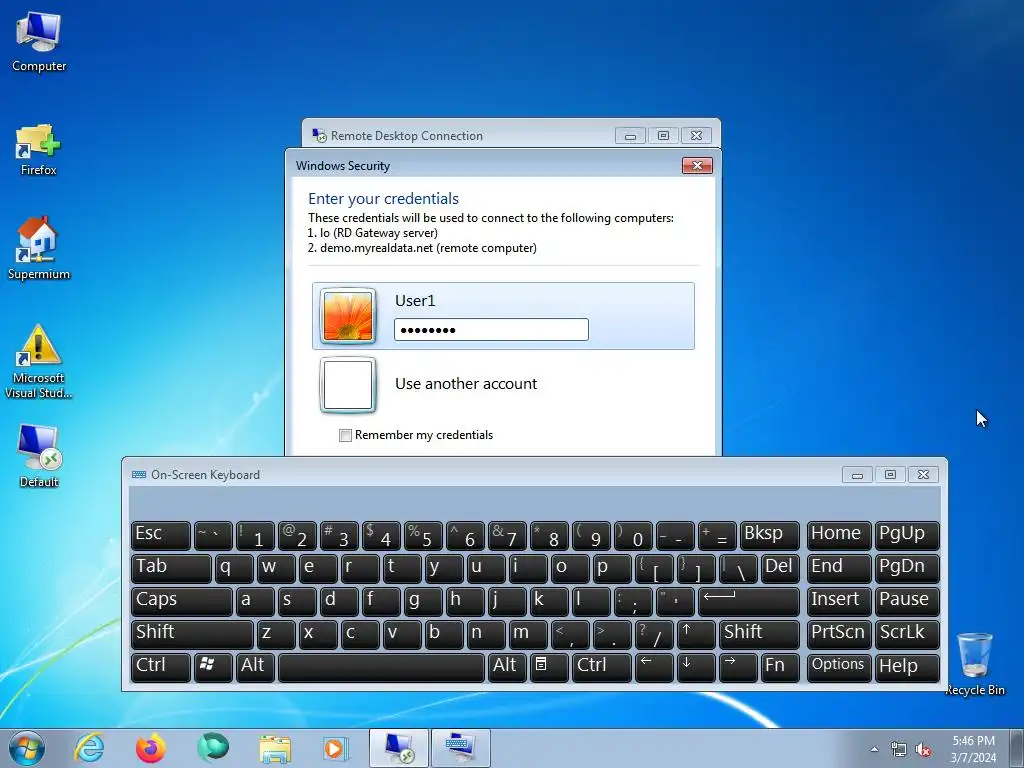
Task: Enable Remember my credentials checkbox
Action: click(345, 436)
